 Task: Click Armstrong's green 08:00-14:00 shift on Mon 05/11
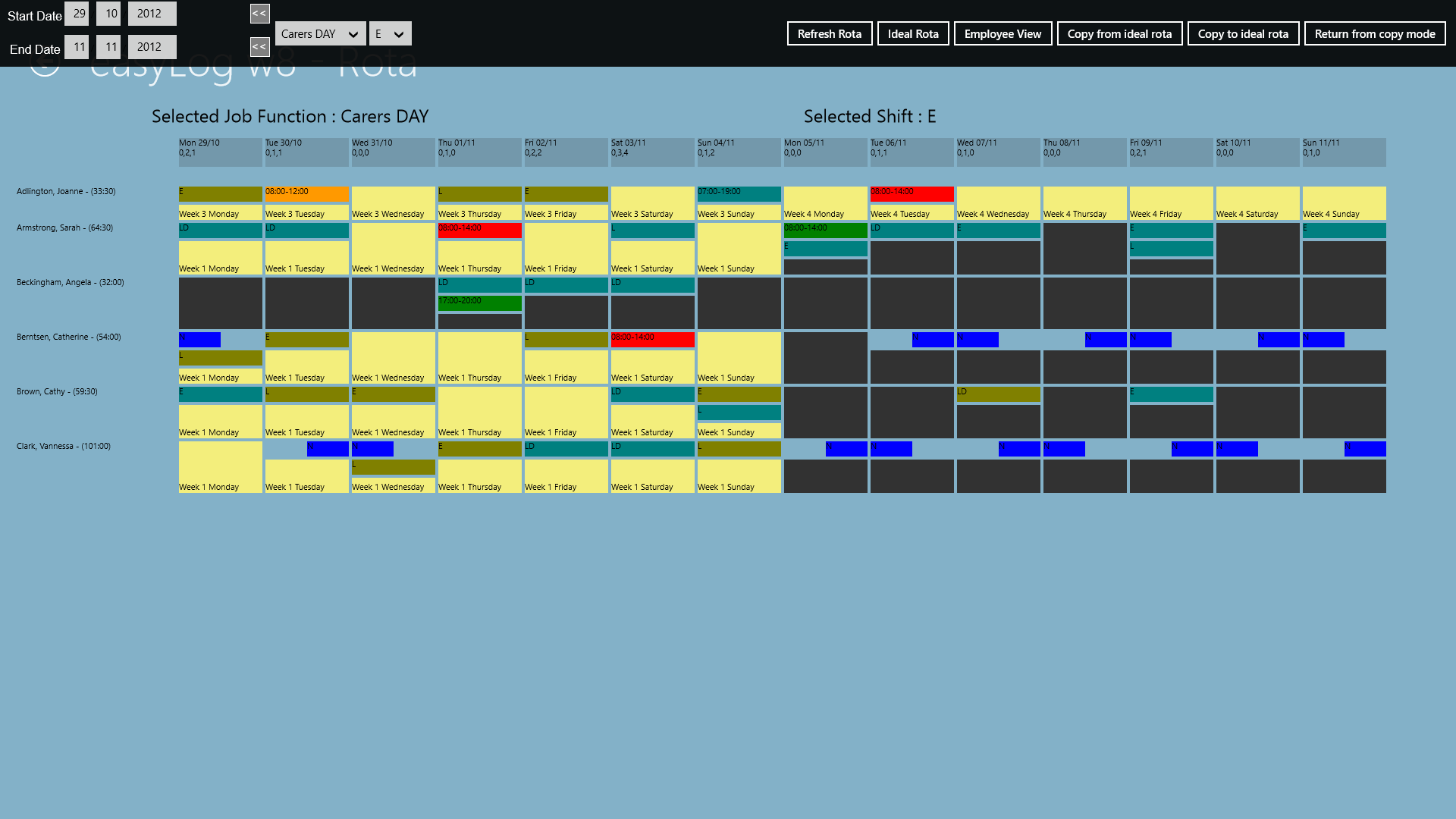click(826, 230)
